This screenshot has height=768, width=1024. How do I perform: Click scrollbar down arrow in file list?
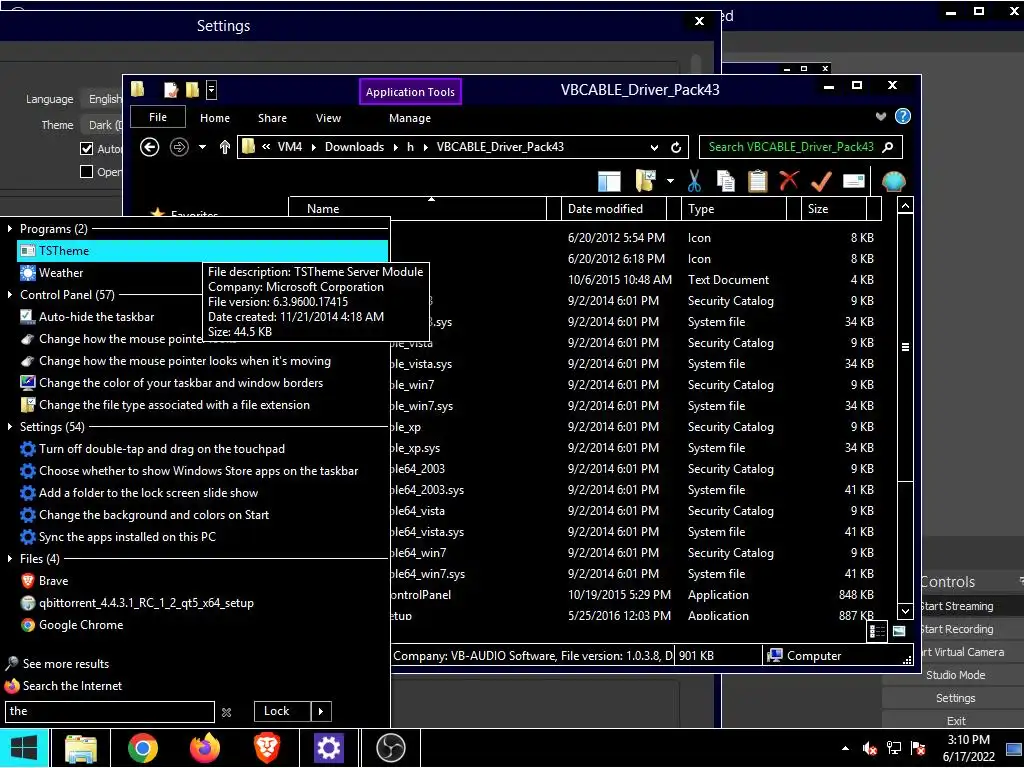[x=905, y=611]
